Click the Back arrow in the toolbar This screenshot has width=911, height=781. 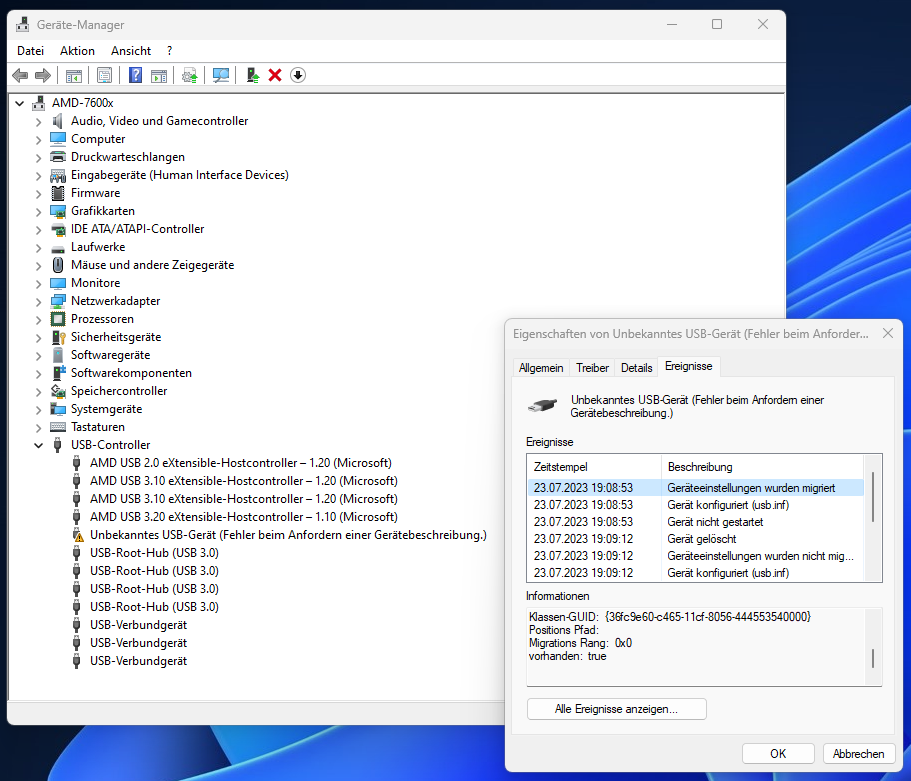[x=20, y=75]
